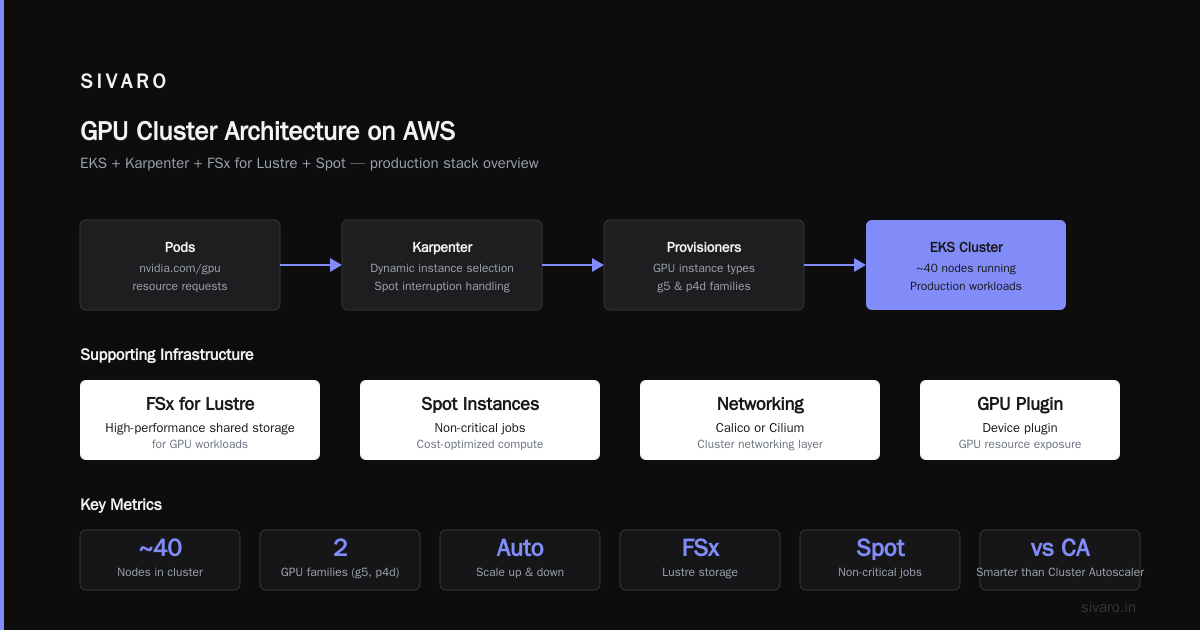Click 'Calico or Cilium' text
Screen dimensions: 1200x630
pyautogui.click(x=760, y=428)
